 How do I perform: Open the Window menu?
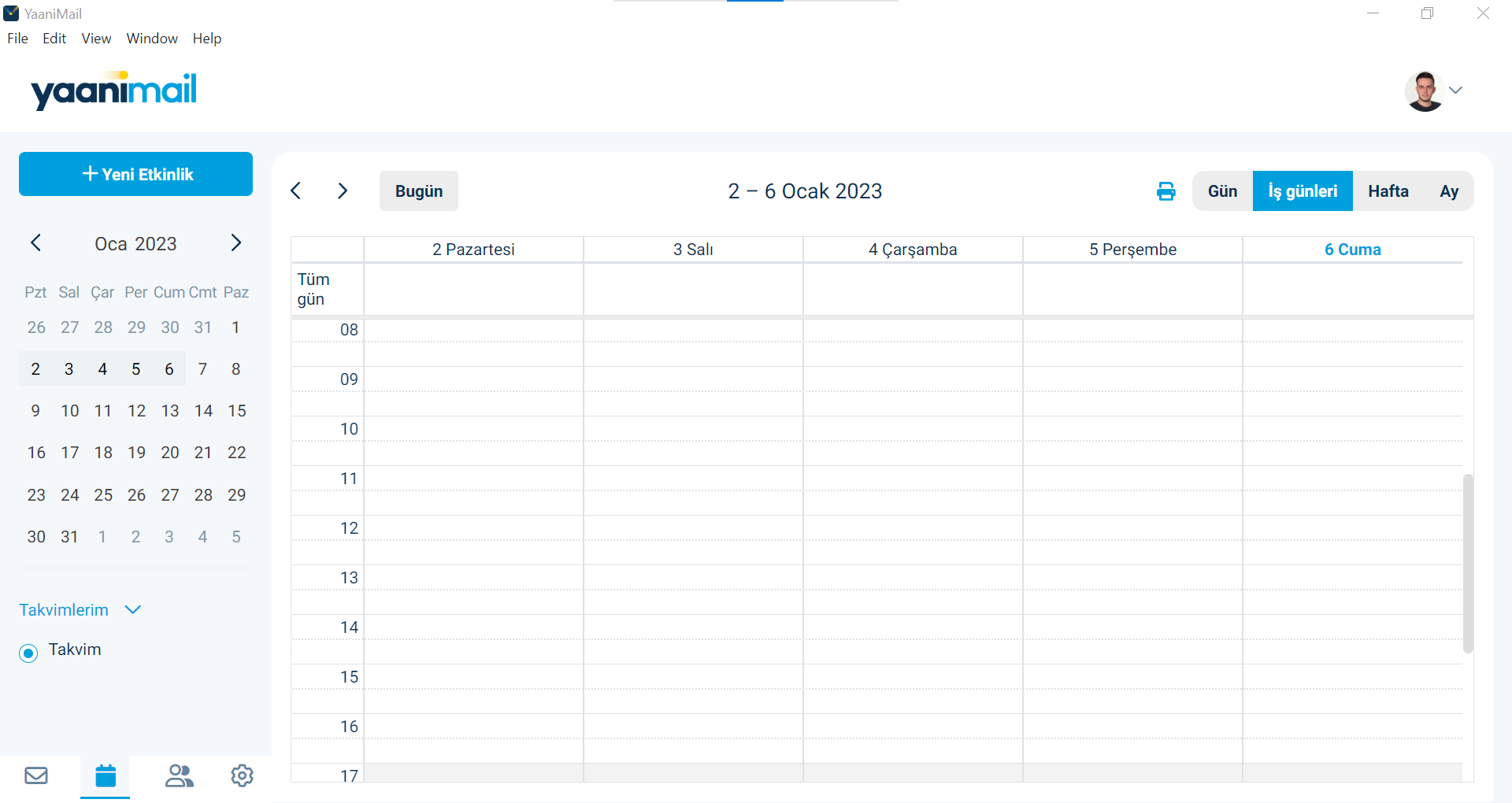pyautogui.click(x=152, y=39)
